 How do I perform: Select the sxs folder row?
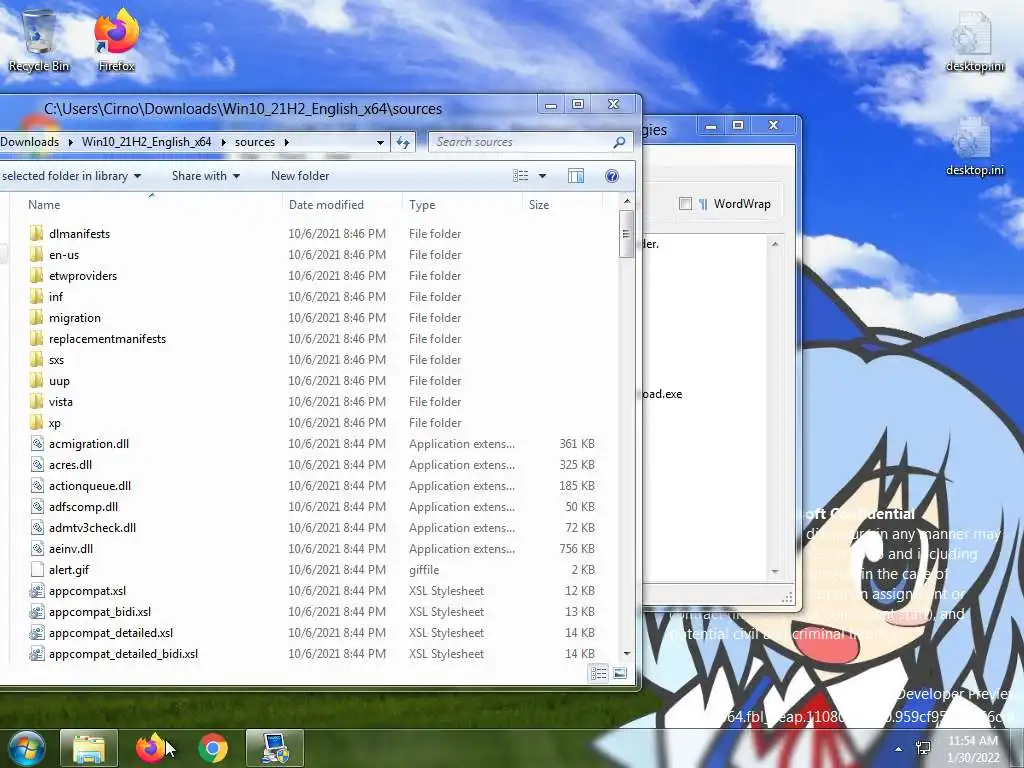pyautogui.click(x=312, y=359)
